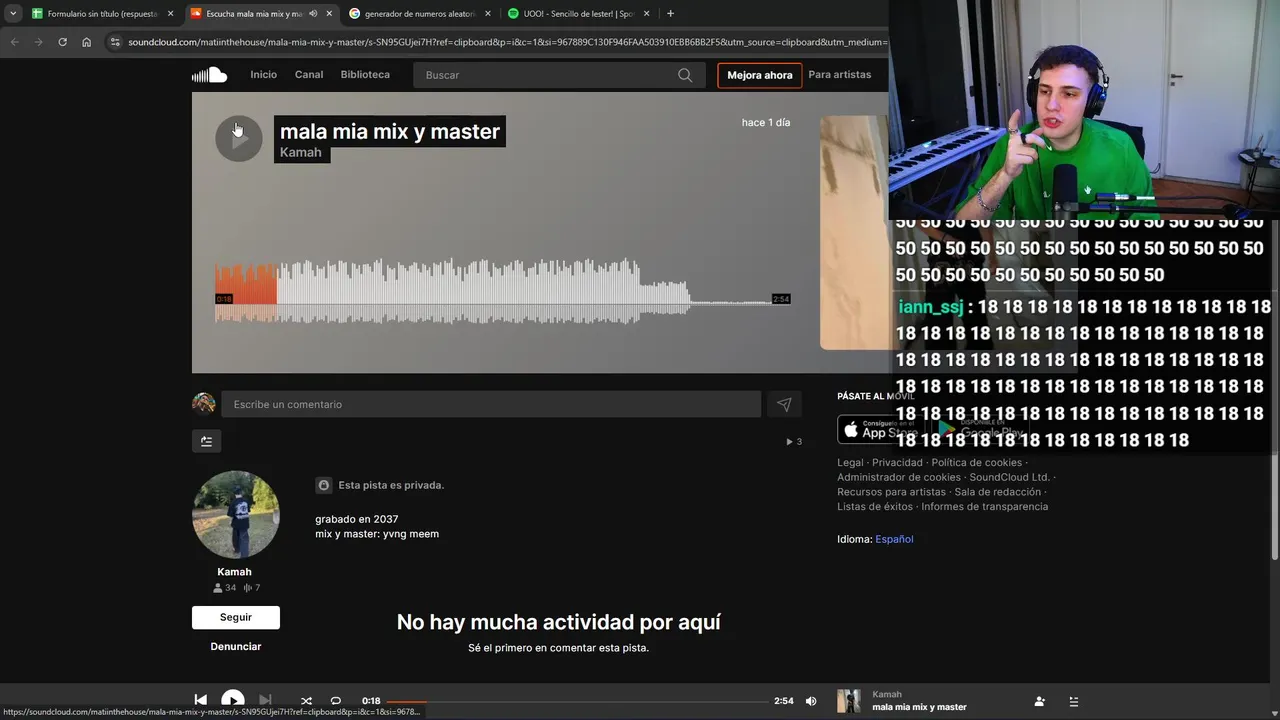Open the Inicio menu item
The image size is (1280, 720).
tap(264, 75)
